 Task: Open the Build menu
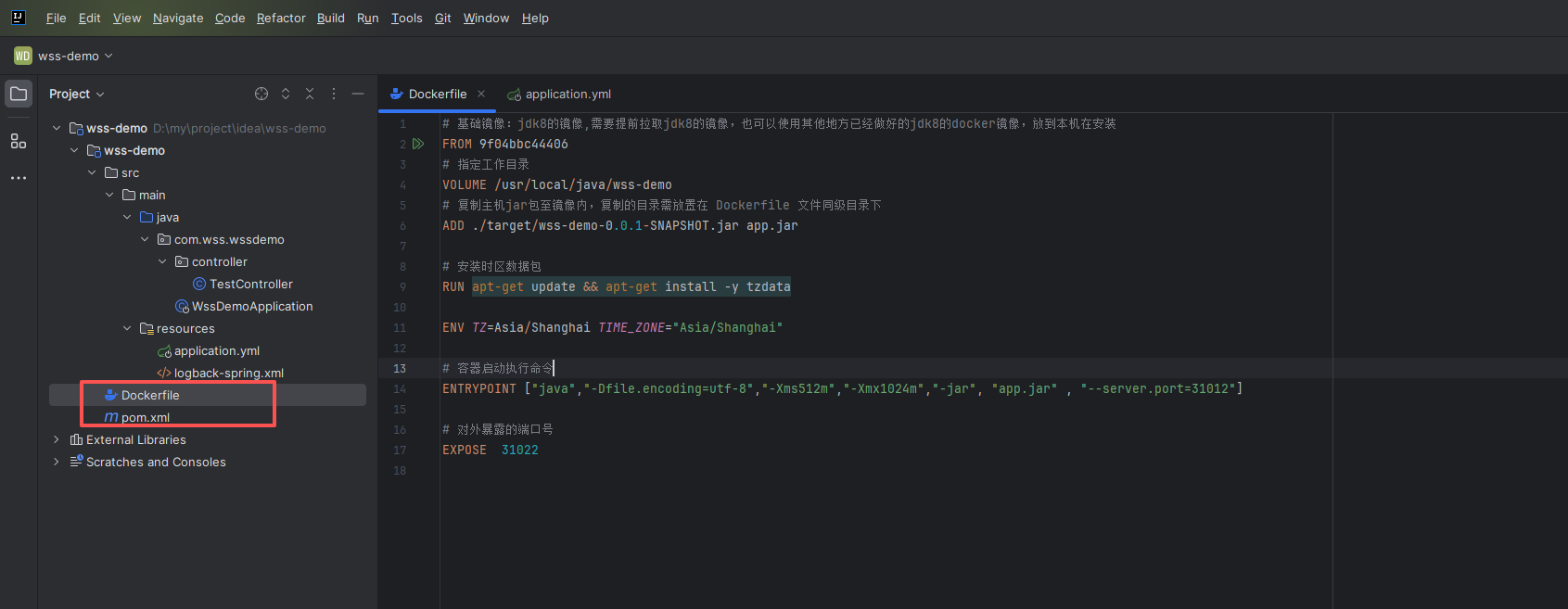tap(330, 18)
